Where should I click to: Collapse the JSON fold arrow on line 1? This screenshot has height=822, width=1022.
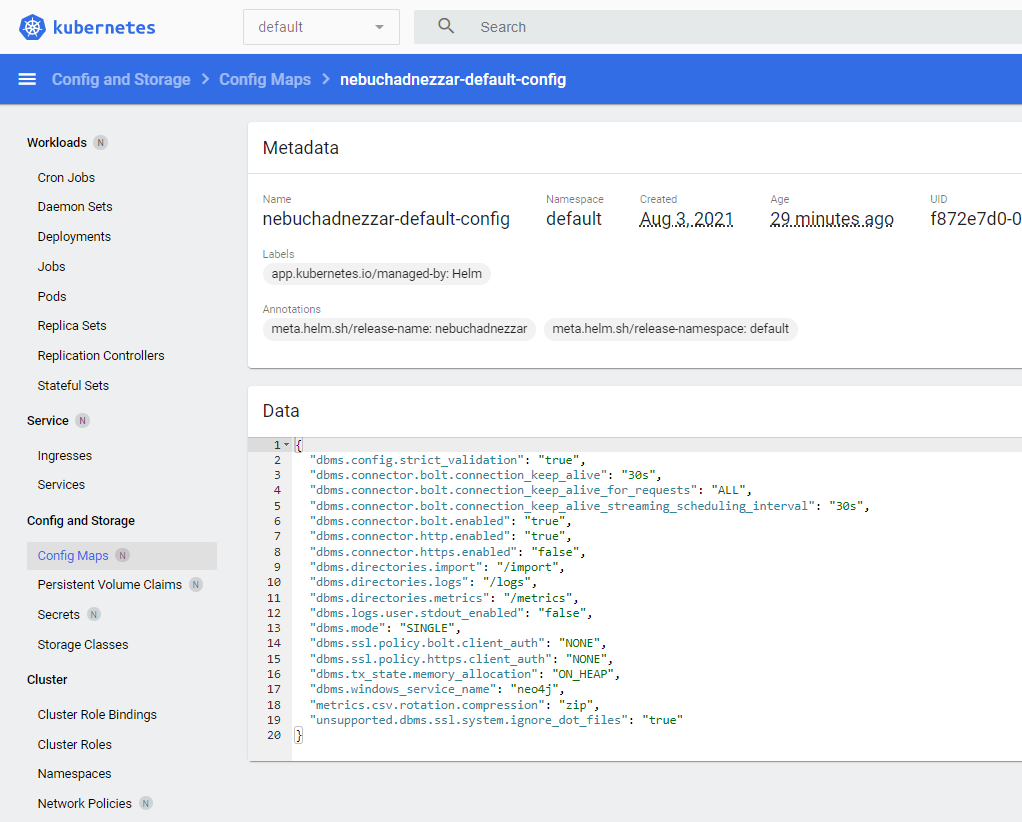[286, 445]
